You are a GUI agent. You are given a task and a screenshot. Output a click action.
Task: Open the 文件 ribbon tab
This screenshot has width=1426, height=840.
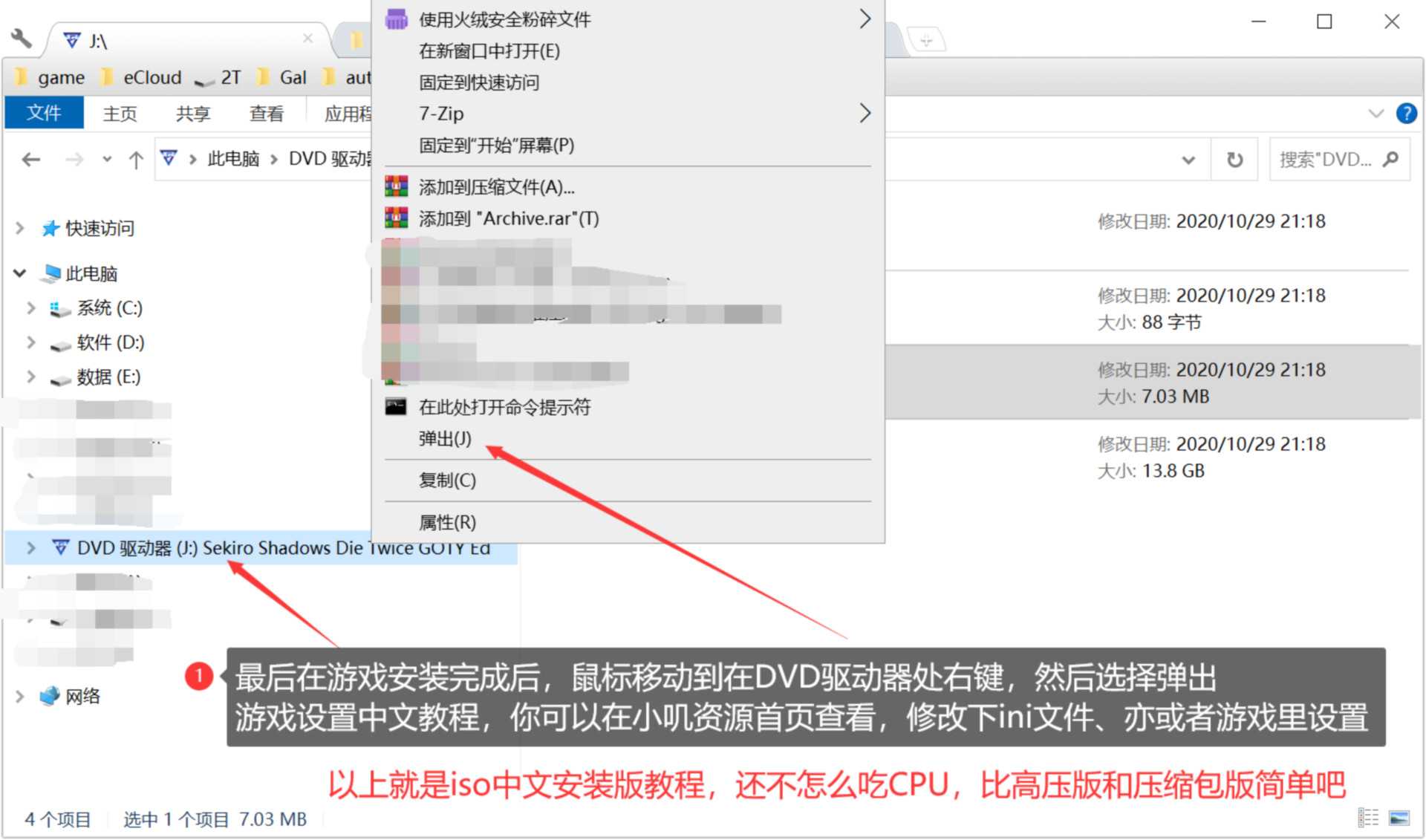click(x=44, y=113)
